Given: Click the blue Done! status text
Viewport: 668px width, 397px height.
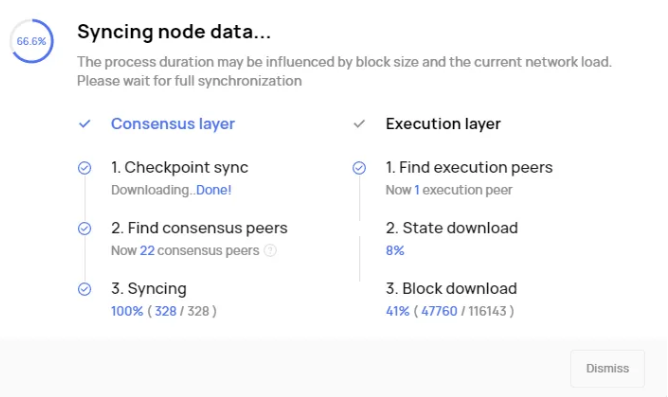Looking at the screenshot, I should pyautogui.click(x=213, y=190).
